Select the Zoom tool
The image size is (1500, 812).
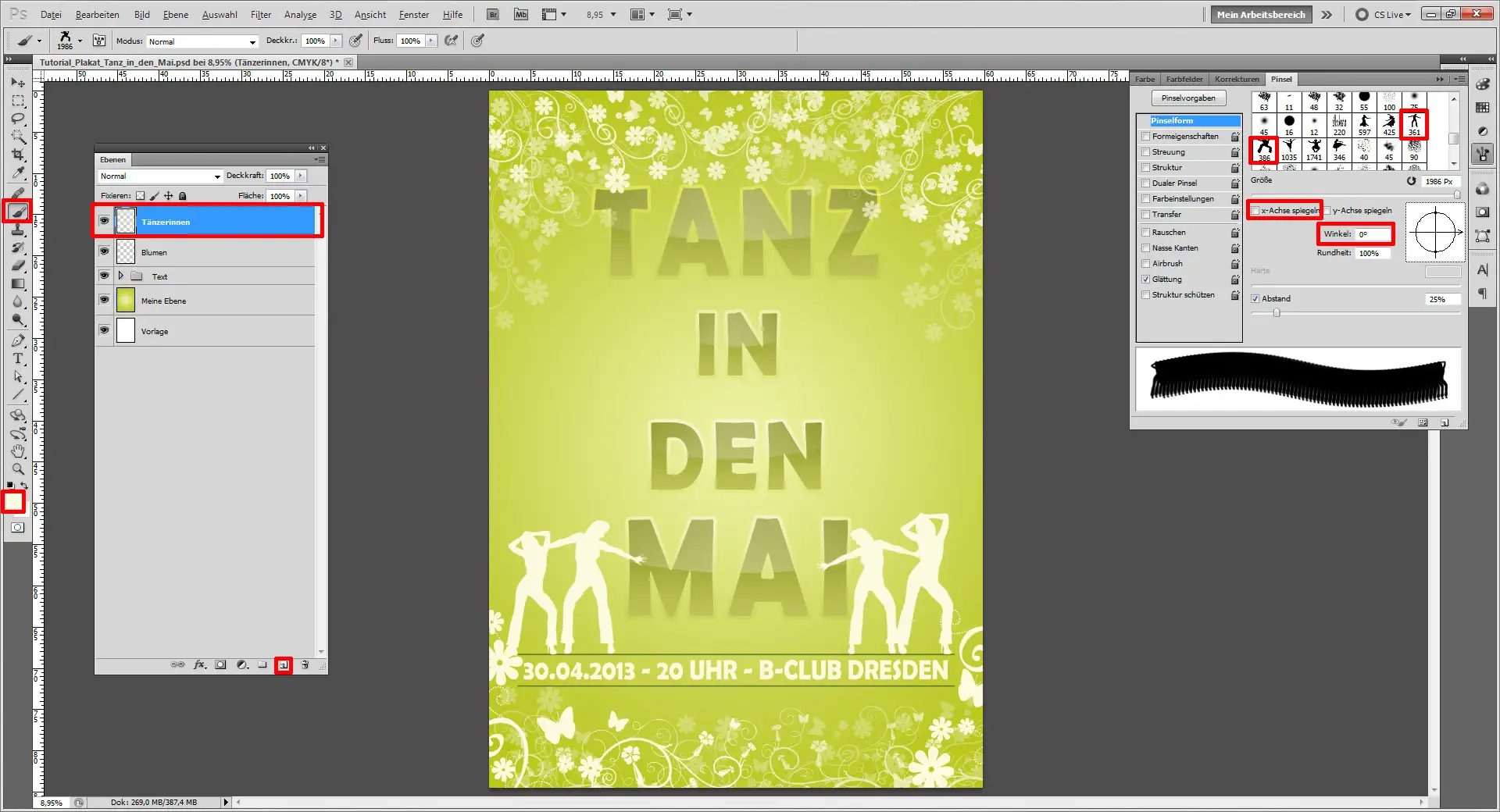[x=17, y=468]
